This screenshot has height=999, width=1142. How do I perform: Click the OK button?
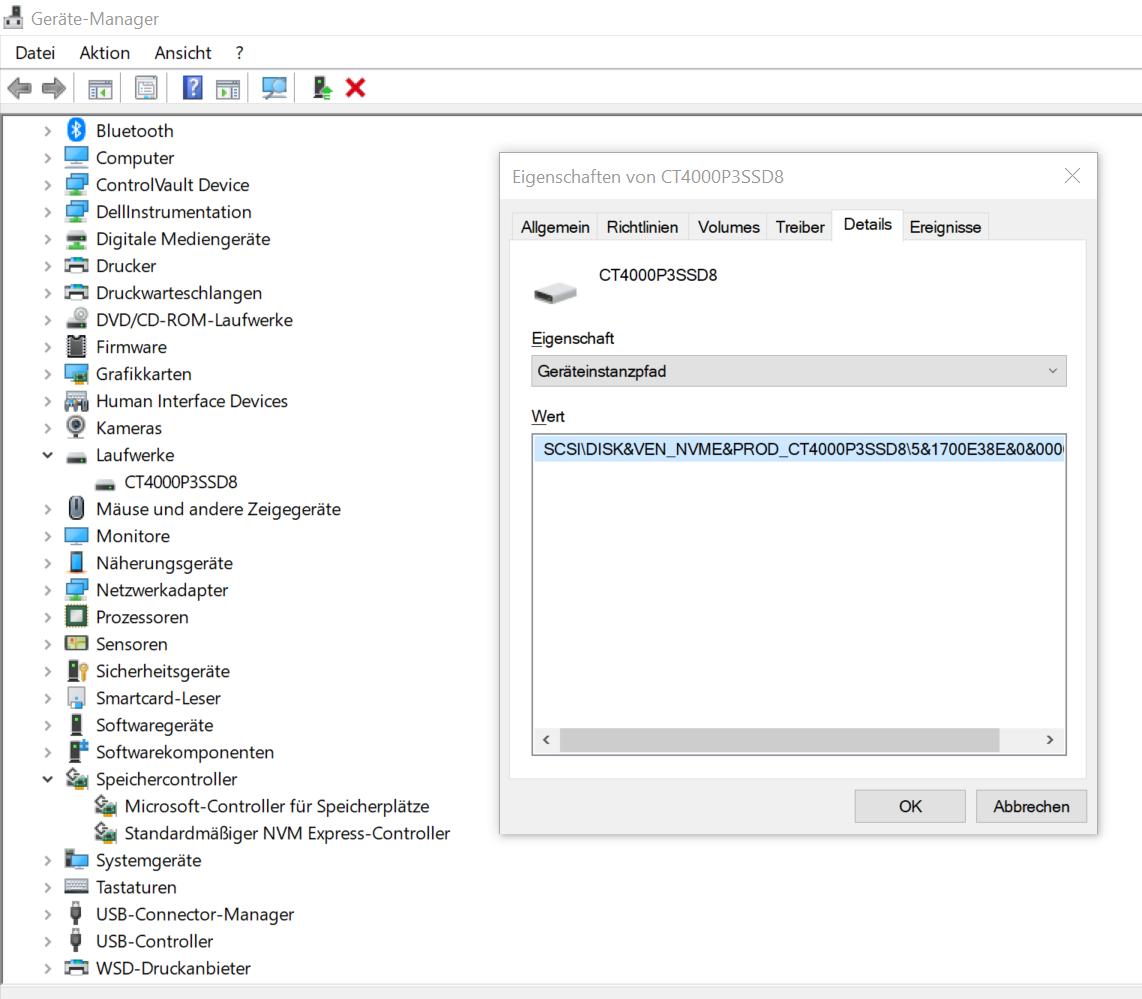(x=910, y=806)
